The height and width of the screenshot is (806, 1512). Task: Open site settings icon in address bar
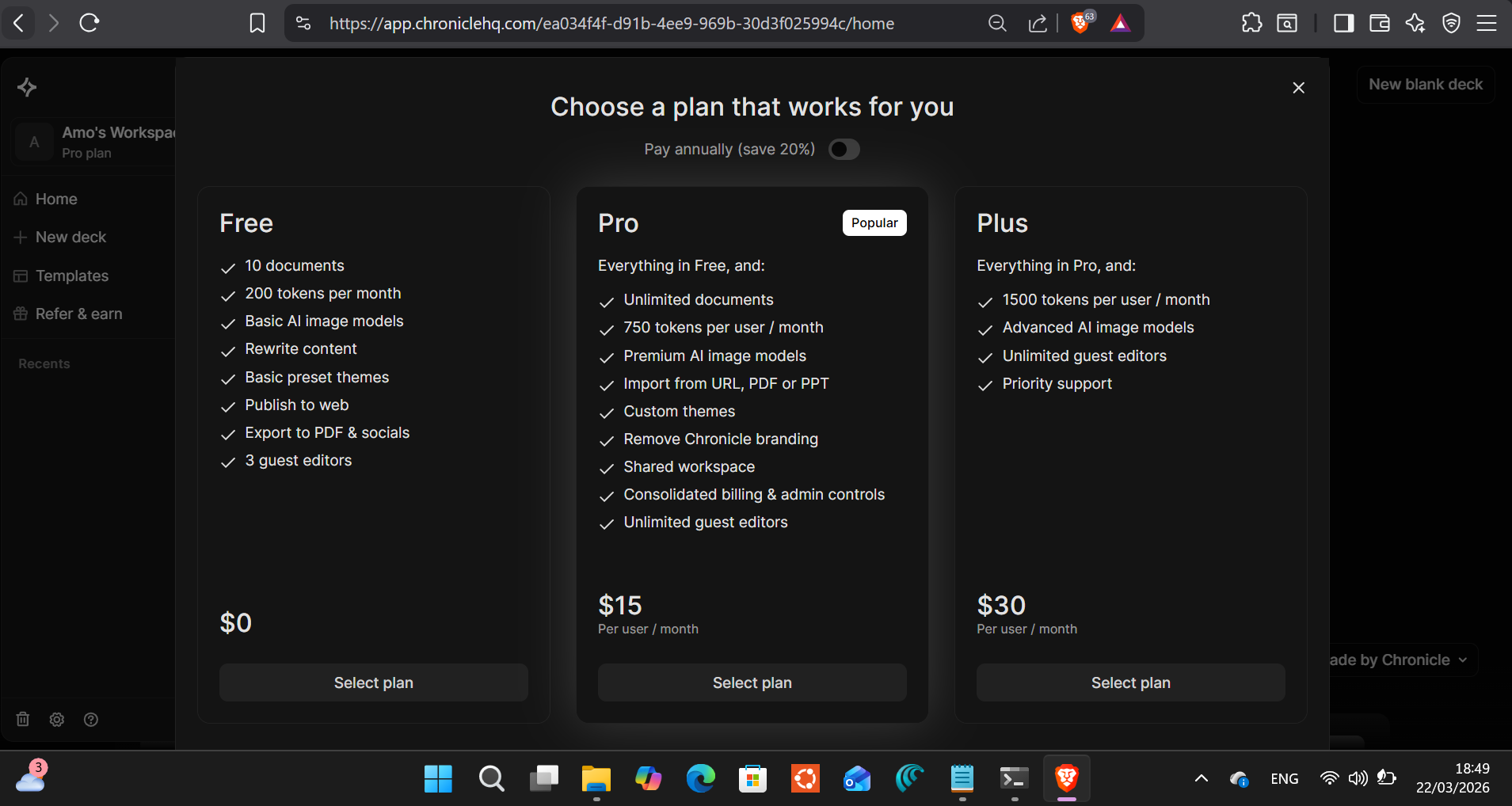click(303, 23)
